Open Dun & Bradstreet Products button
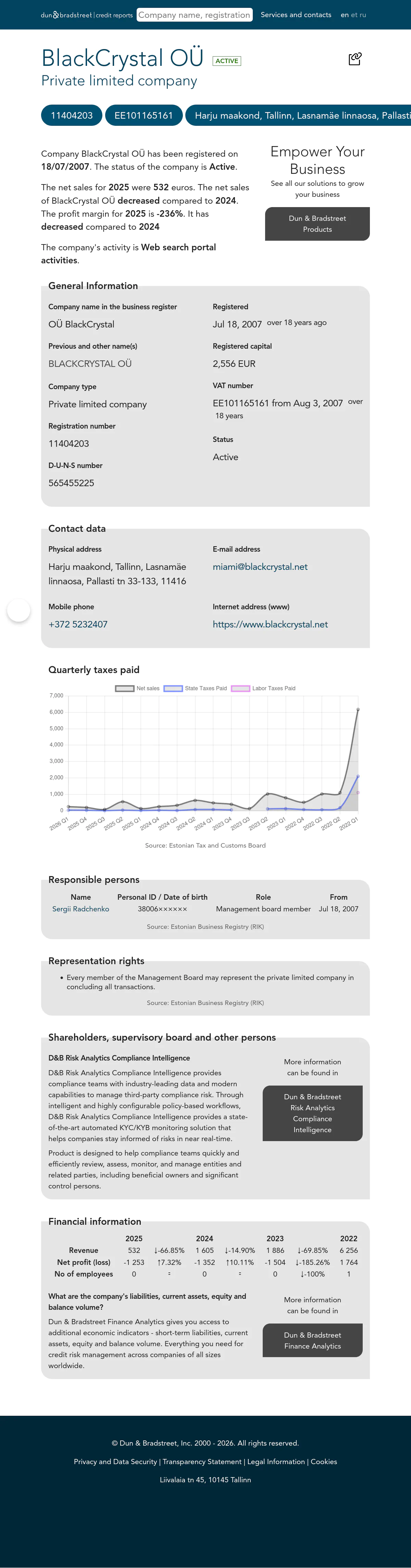Screen dimensions: 411x1568 coord(317,224)
